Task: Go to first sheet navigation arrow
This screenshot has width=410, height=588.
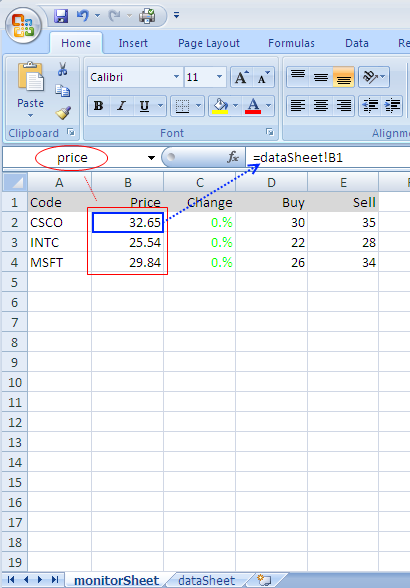Action: pyautogui.click(x=11, y=580)
